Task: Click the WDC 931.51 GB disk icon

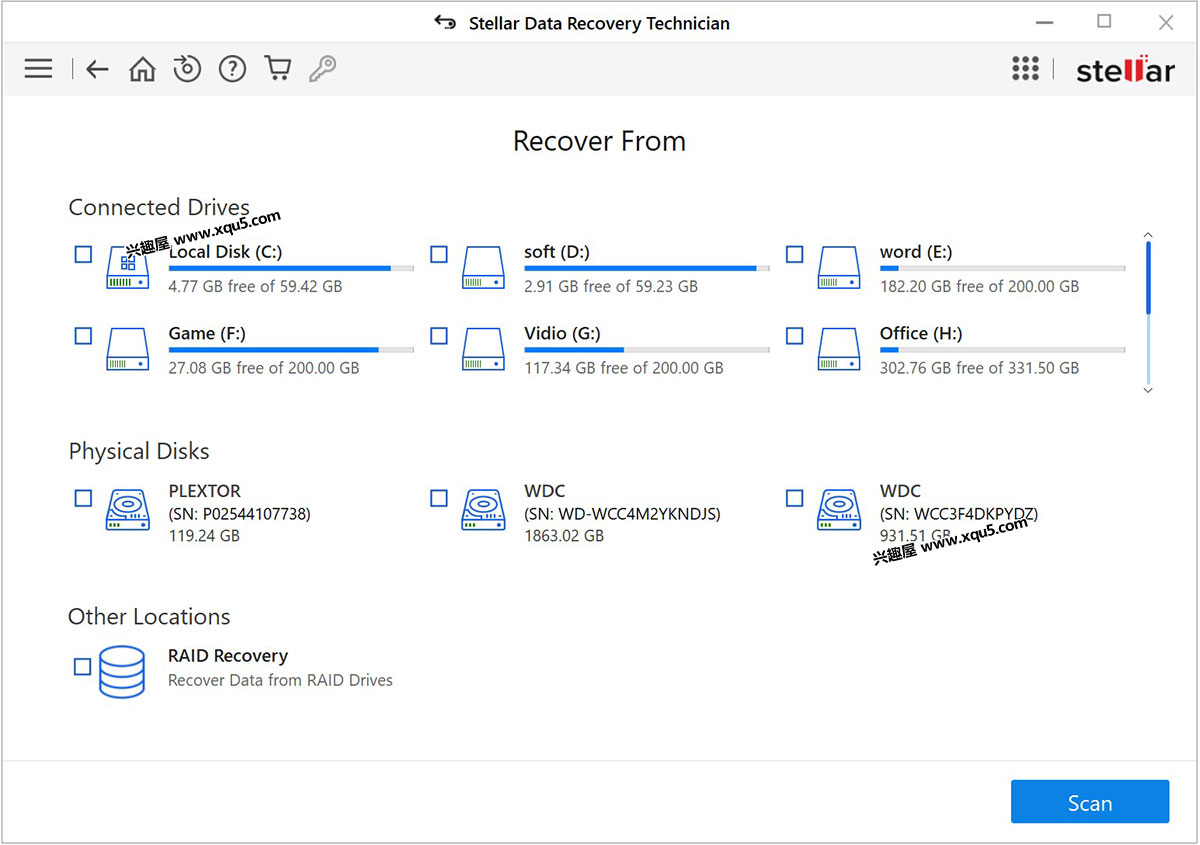Action: coord(839,510)
